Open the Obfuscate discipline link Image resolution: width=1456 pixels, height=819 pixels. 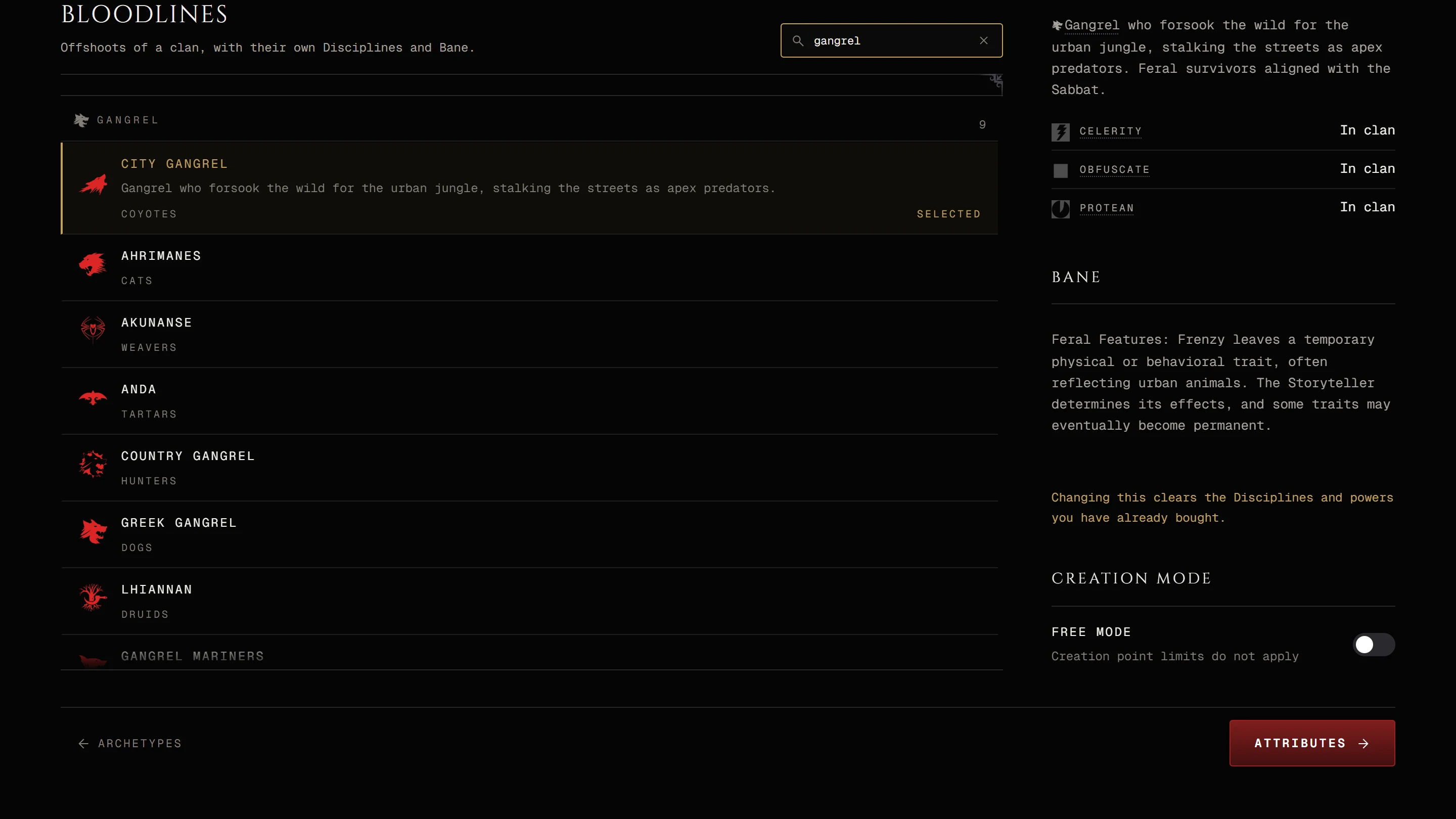tap(1114, 169)
